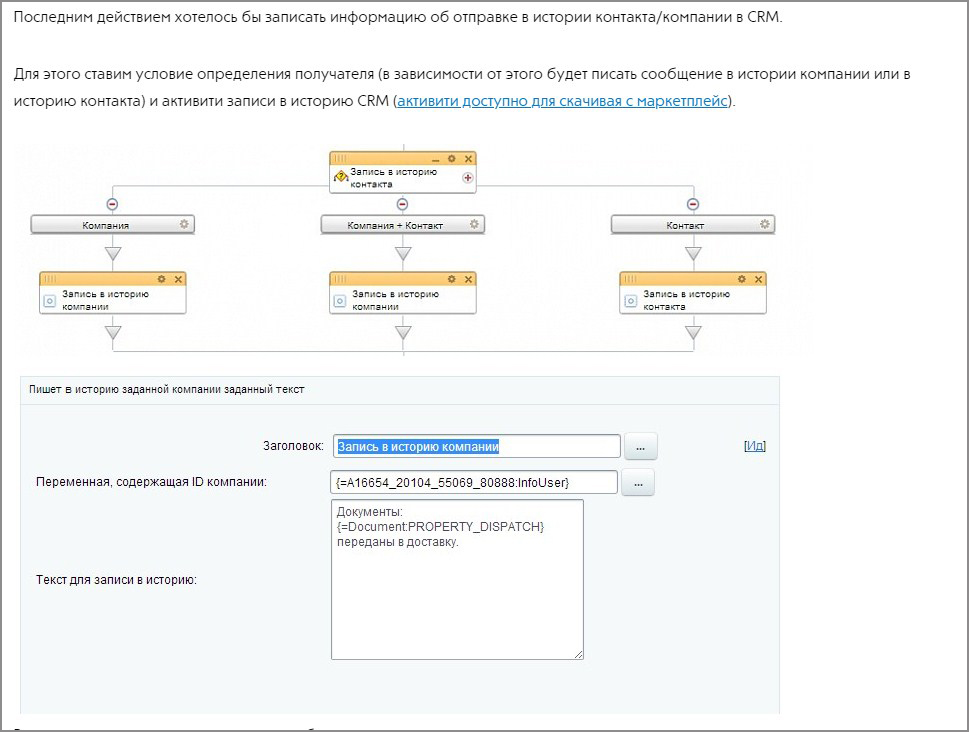Select the 'Контакт' branch header
969x732 pixels.
point(693,224)
